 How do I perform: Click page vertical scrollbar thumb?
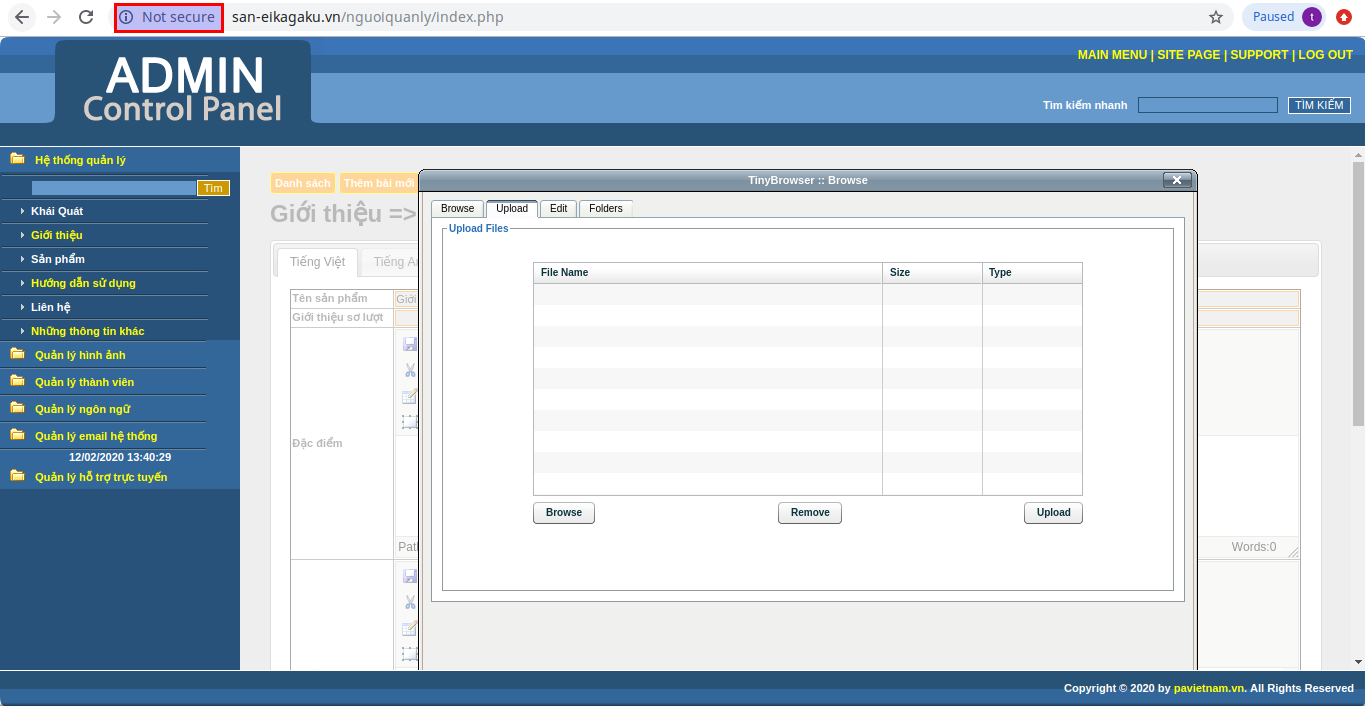1358,295
